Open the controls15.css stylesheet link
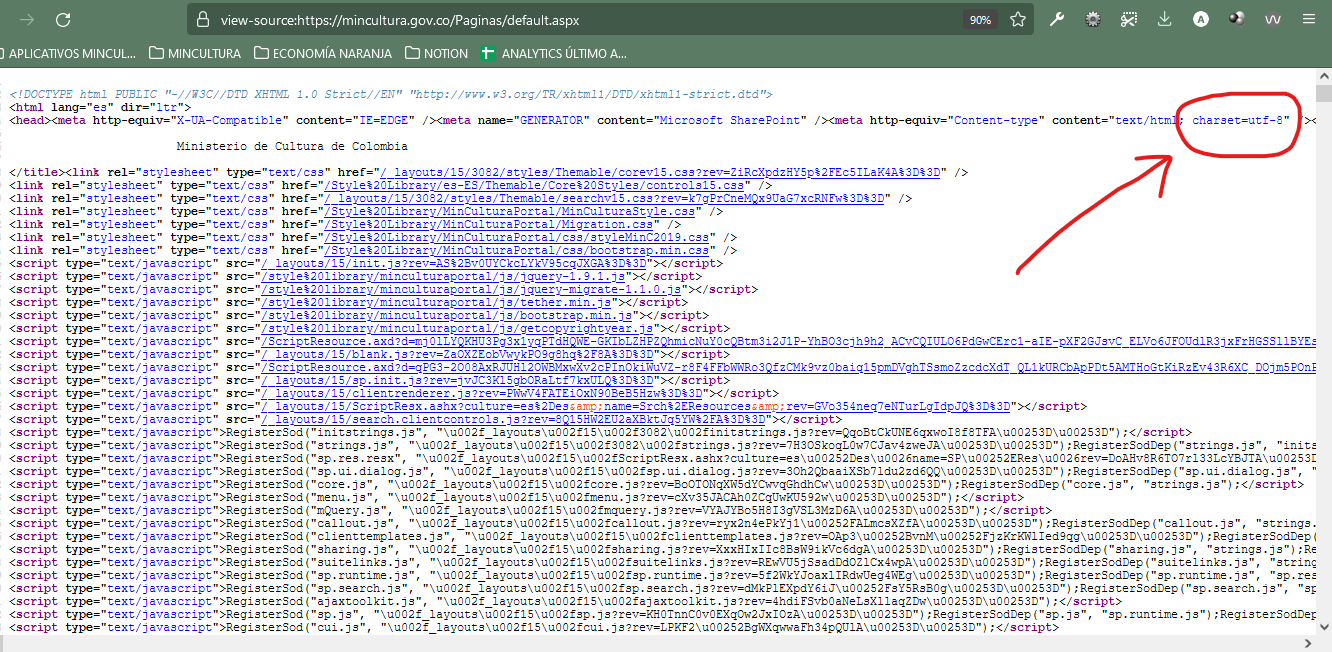 click(x=534, y=185)
